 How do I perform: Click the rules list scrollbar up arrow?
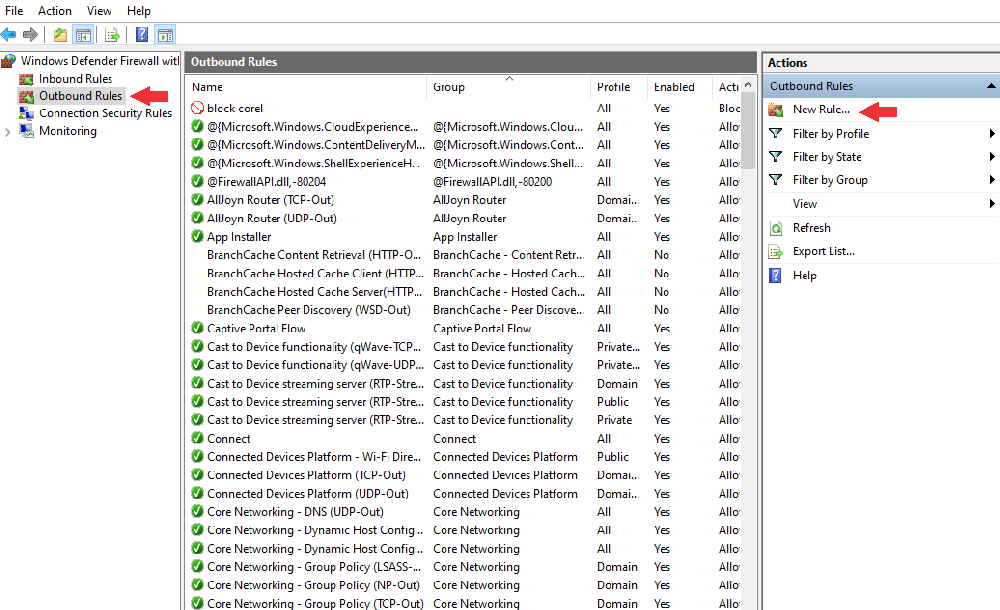click(x=748, y=85)
